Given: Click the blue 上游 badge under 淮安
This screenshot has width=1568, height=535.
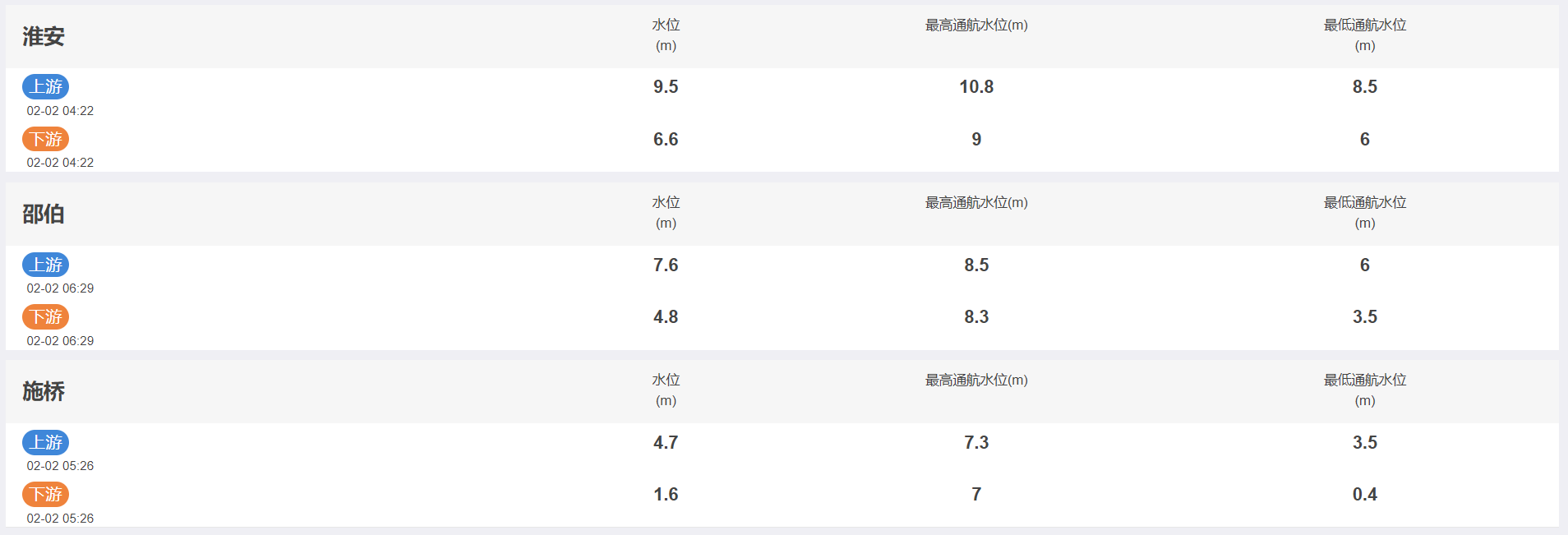Looking at the screenshot, I should 46,86.
